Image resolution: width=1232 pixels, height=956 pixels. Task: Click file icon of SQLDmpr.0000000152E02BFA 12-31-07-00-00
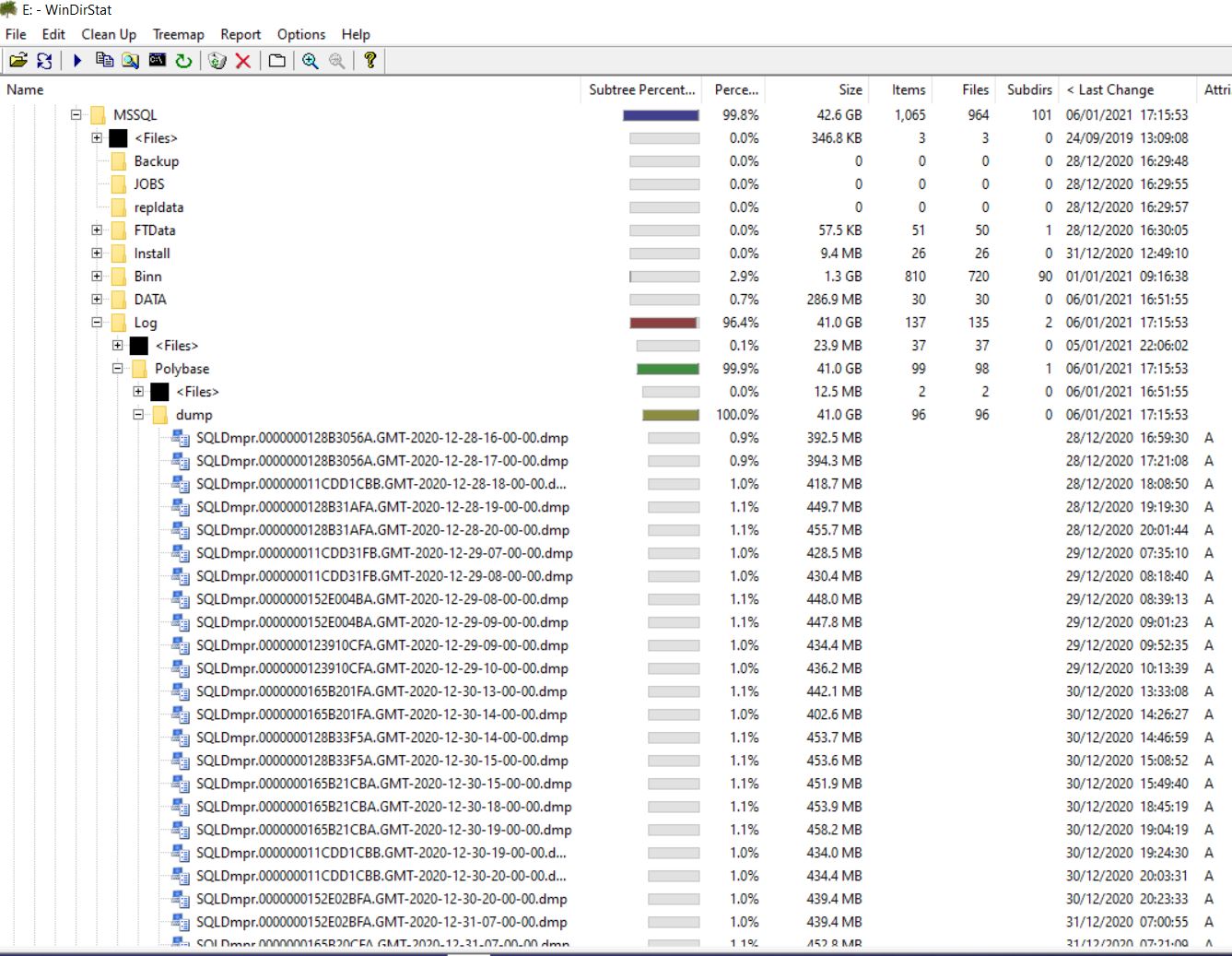(x=181, y=922)
